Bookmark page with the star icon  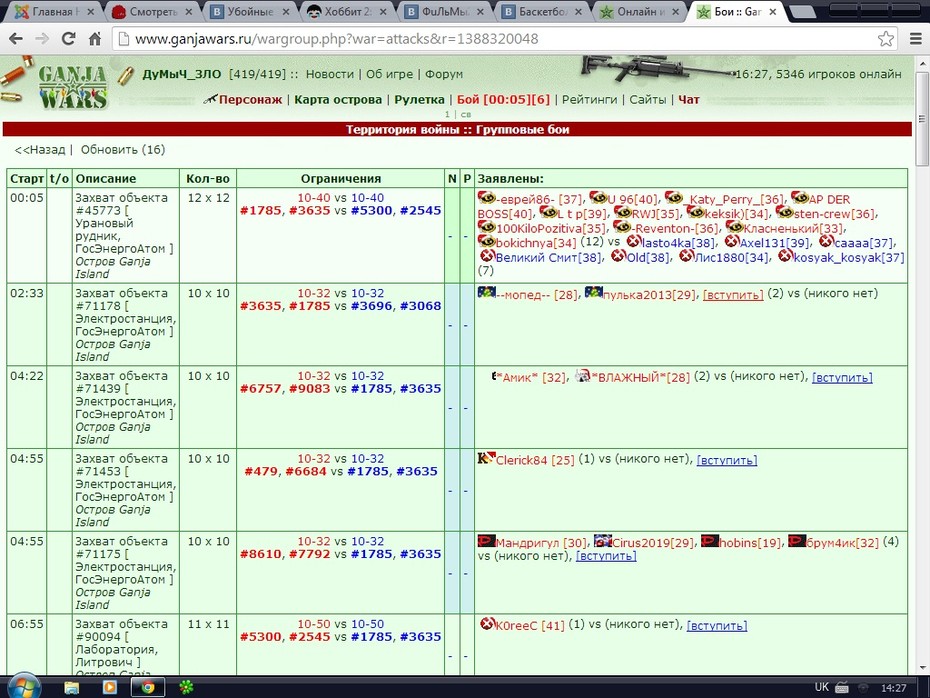(886, 39)
